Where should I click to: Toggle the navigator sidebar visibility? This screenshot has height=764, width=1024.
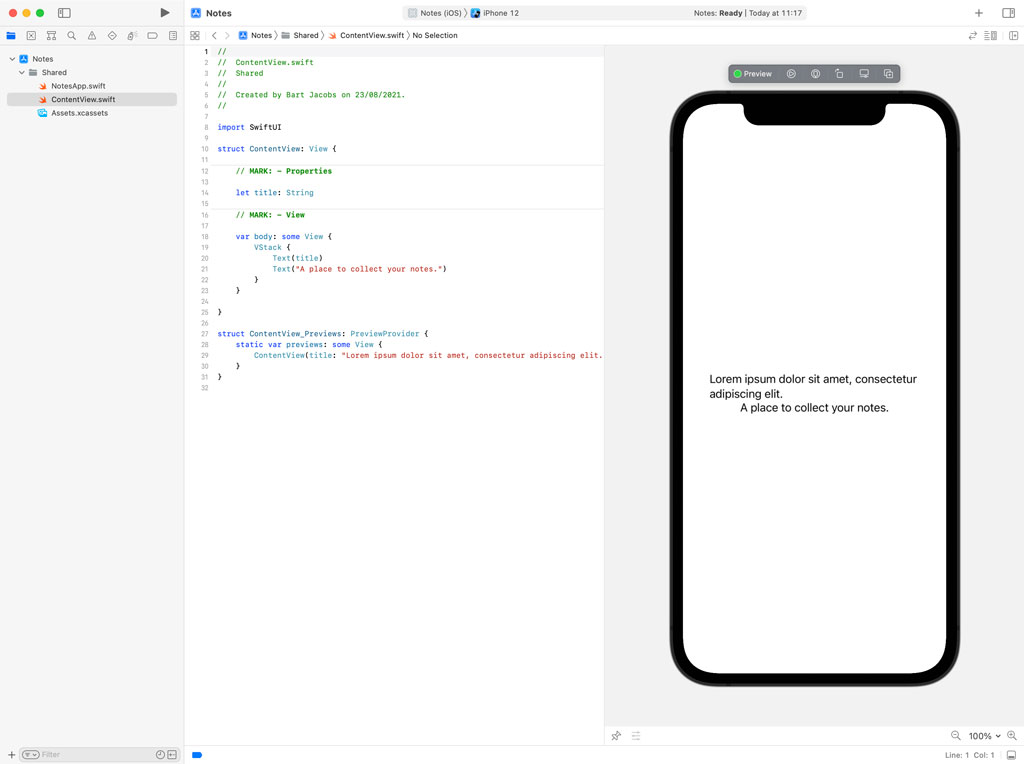click(64, 12)
